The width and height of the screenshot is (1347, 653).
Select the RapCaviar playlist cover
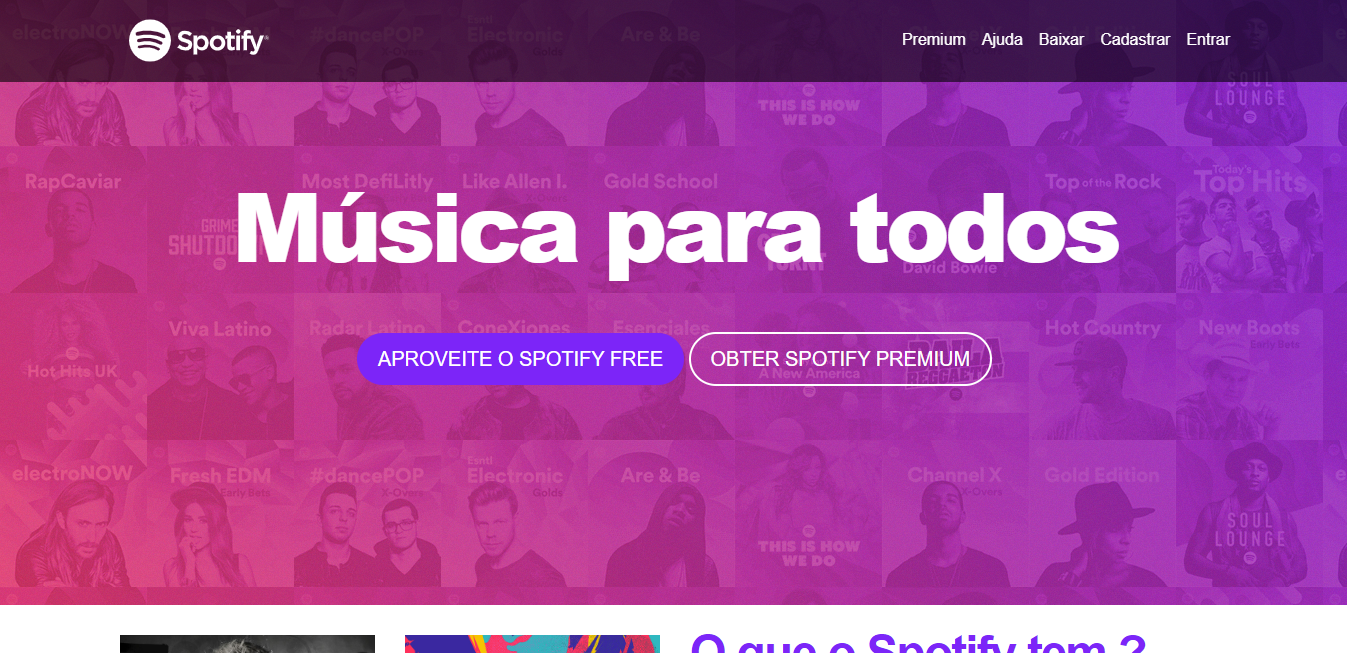[x=73, y=220]
